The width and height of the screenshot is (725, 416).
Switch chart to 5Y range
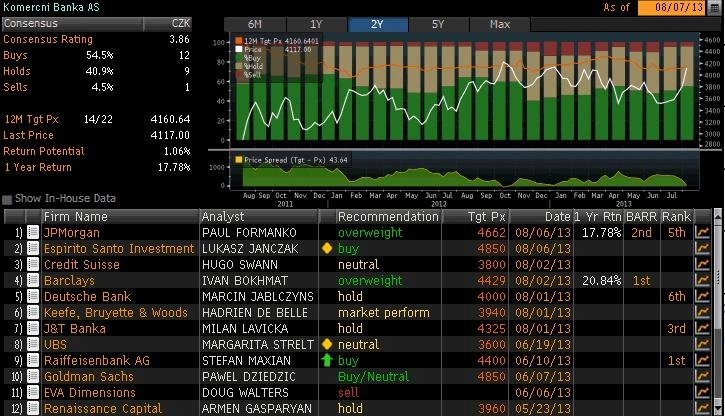[x=438, y=24]
